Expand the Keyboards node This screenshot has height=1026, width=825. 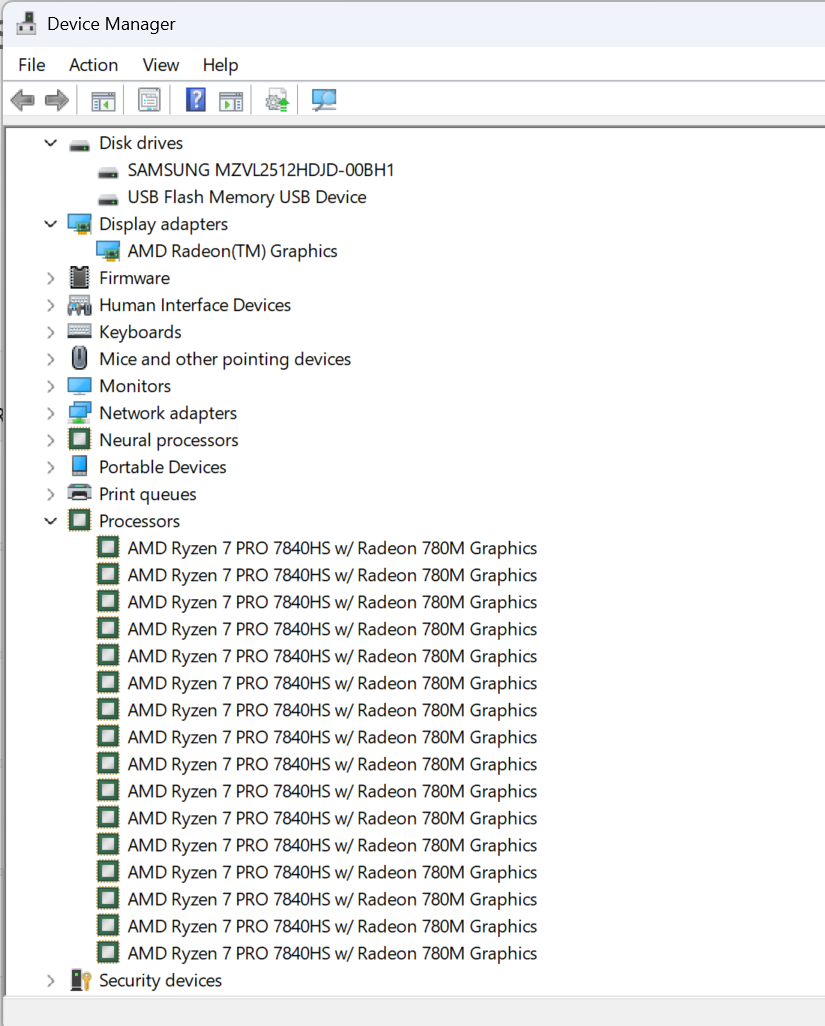click(x=50, y=332)
